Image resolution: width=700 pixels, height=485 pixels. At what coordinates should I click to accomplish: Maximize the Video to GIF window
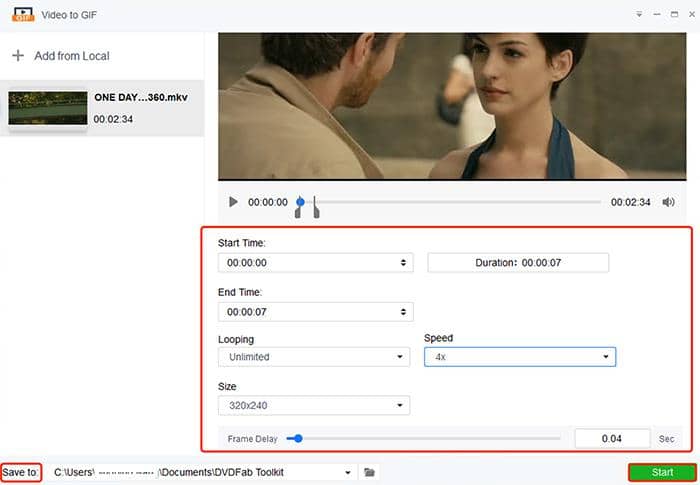pos(675,14)
